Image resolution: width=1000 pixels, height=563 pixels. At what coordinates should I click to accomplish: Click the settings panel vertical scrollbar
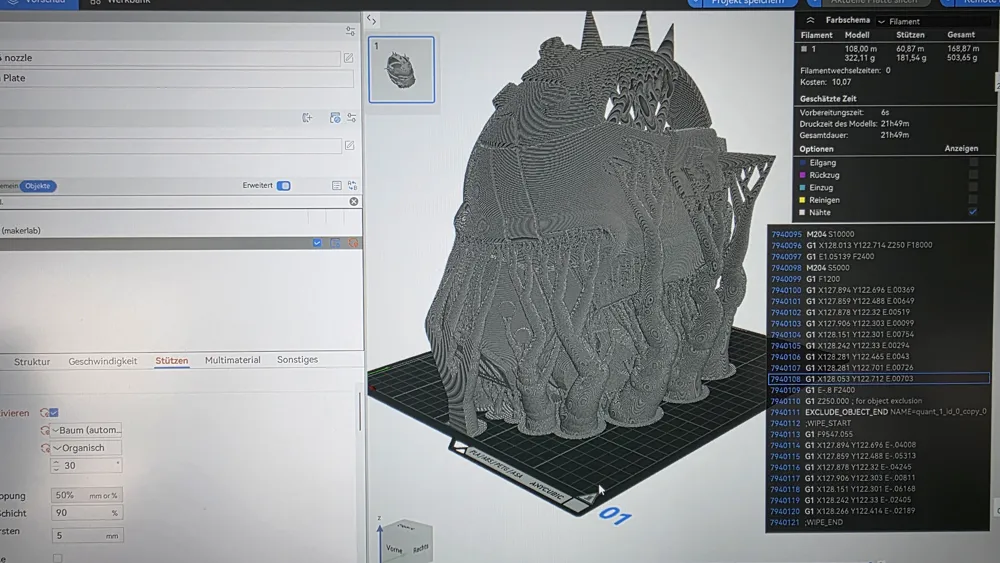(361, 411)
